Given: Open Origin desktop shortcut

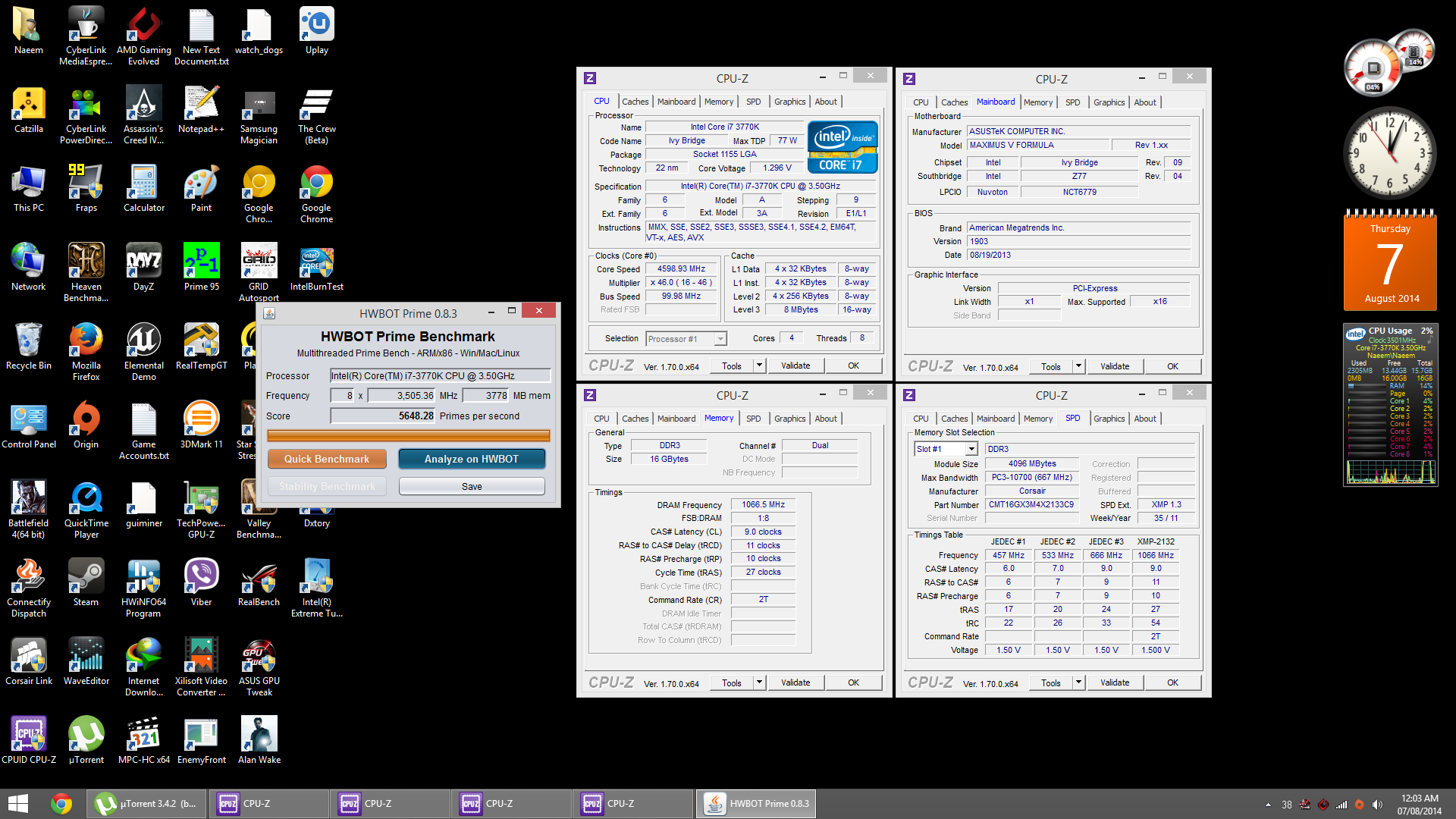Looking at the screenshot, I should pos(86,425).
